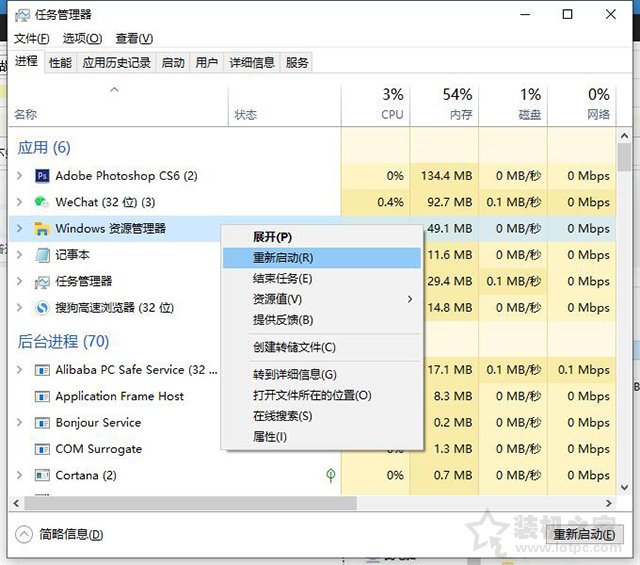Screen dimensions: 640x565
Task: Switch to the 启动 tab
Action: tap(173, 62)
